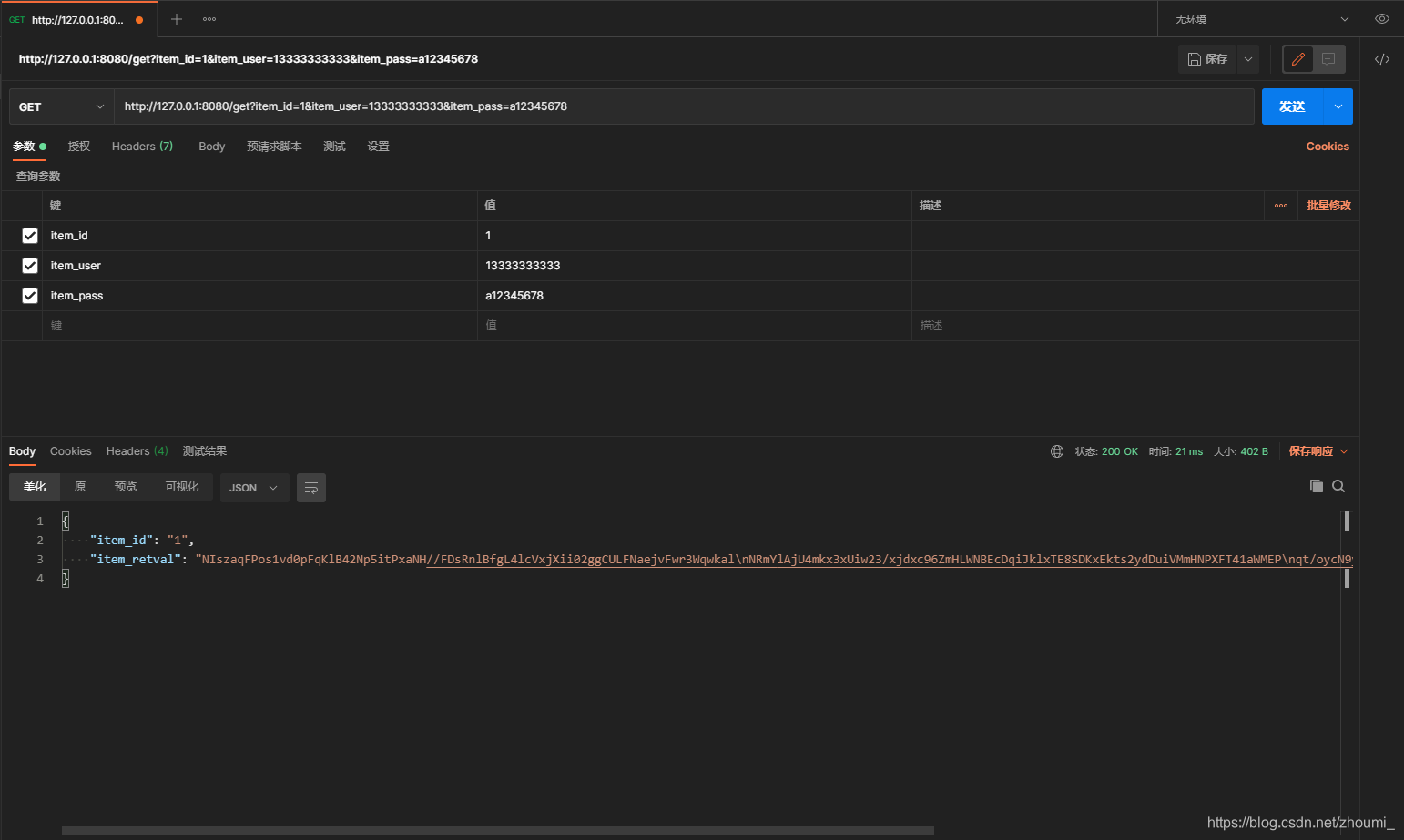
Task: Open the 测试 tab
Action: click(334, 147)
